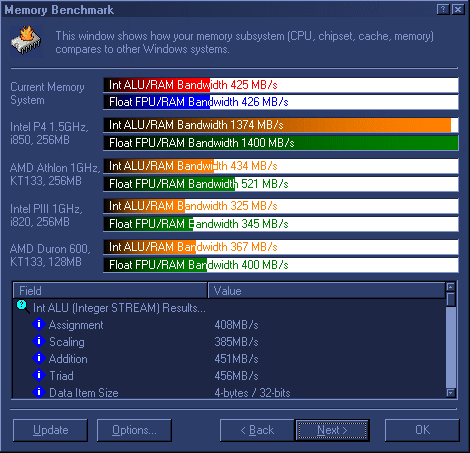470x453 pixels.
Task: Click the results list scroll down arrow
Action: pyautogui.click(x=451, y=393)
